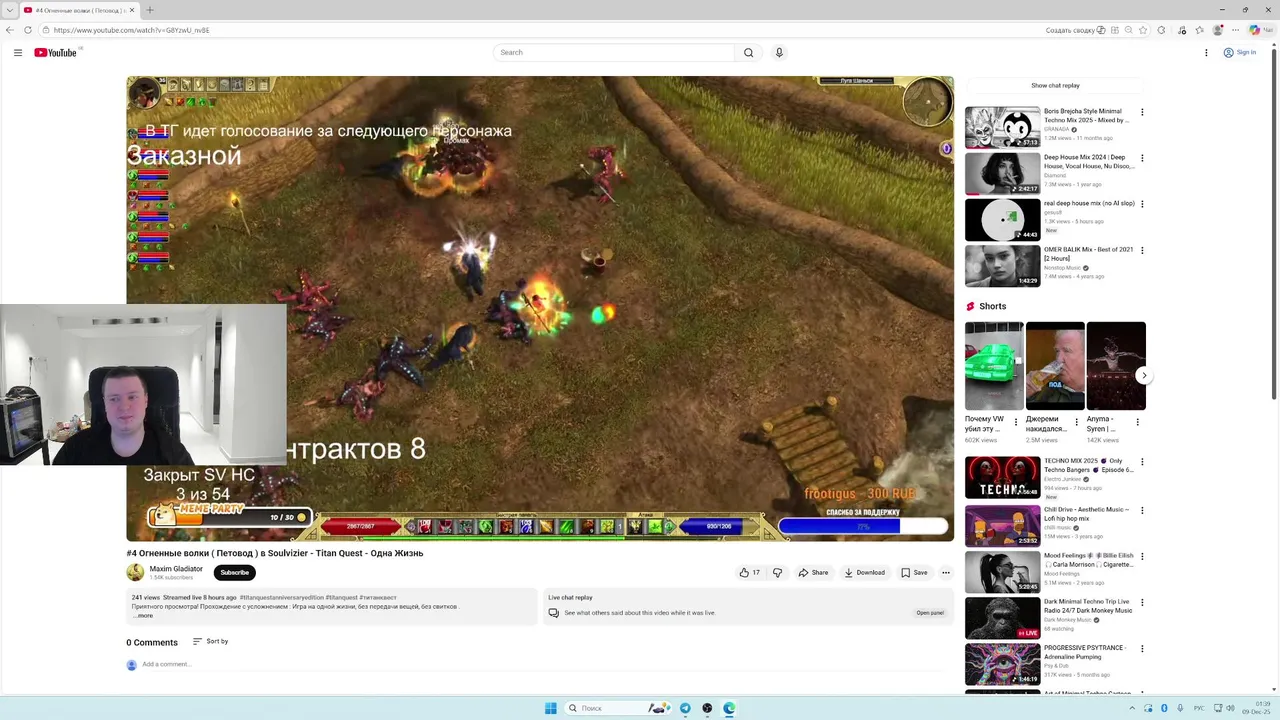Open options for real deep house mix
Screen dimensions: 1280x720
coord(1142,204)
